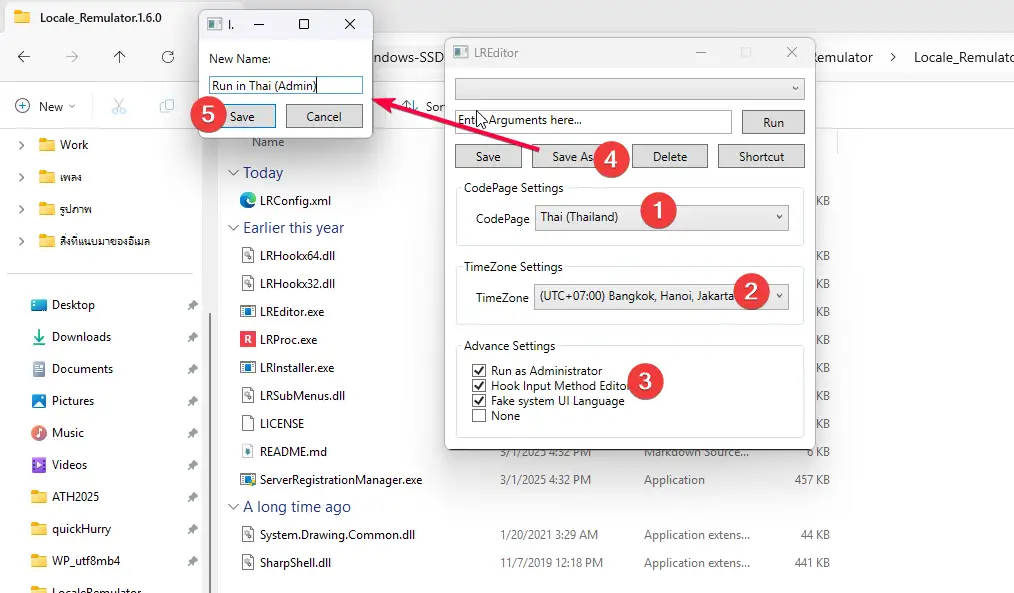Click Shortcut button in LREditor
Viewport: 1014px width, 593px height.
pos(762,156)
